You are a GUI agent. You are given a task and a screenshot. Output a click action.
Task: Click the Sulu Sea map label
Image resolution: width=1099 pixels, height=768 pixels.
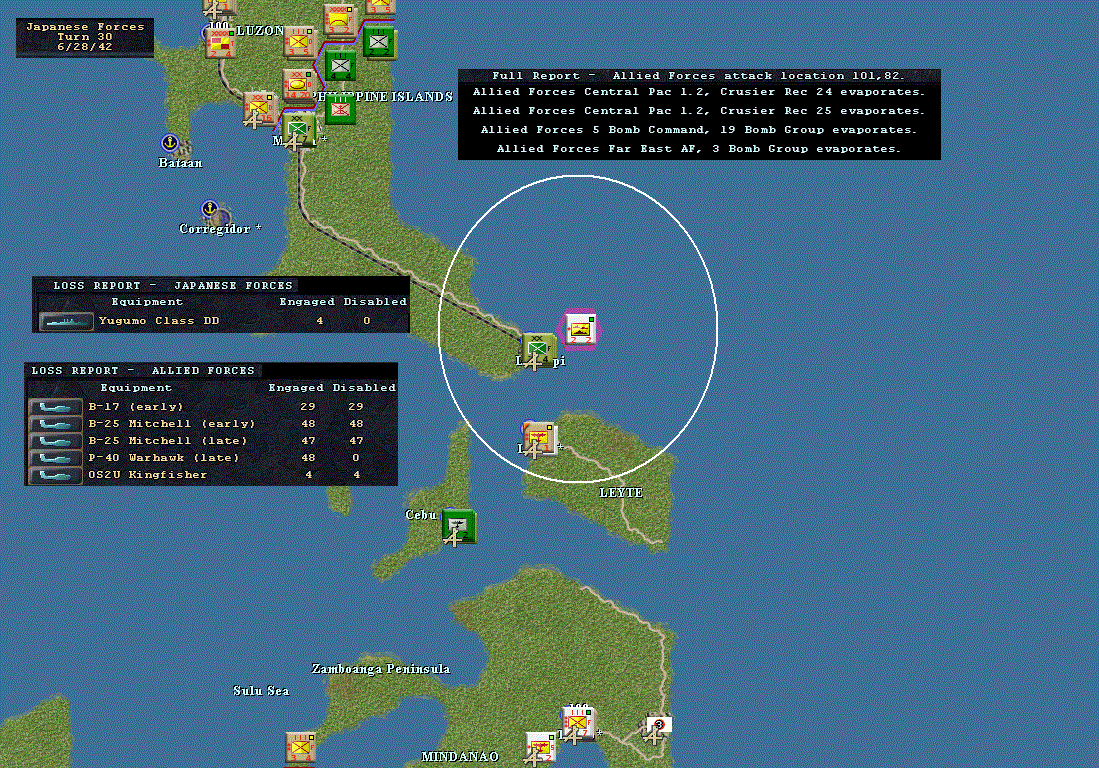261,691
